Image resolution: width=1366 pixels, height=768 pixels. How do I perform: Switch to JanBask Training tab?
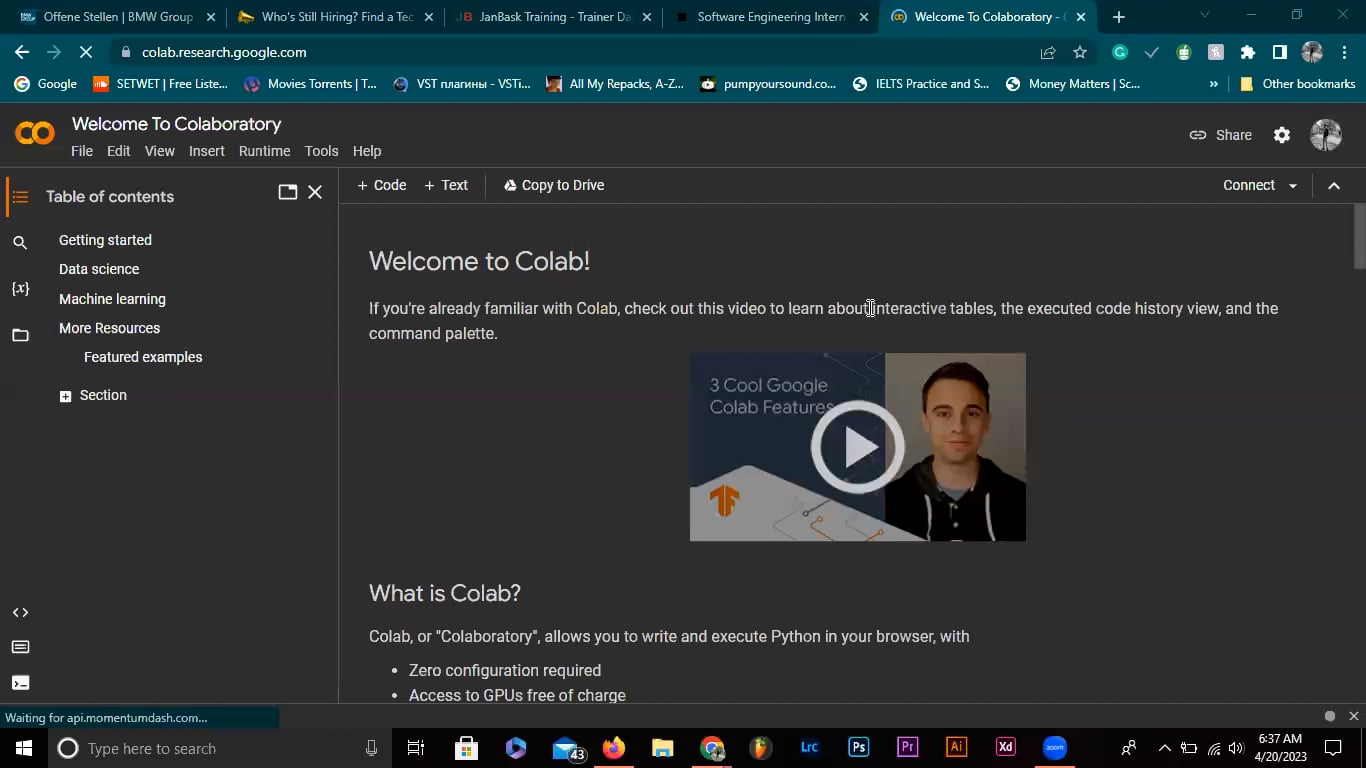pos(553,17)
